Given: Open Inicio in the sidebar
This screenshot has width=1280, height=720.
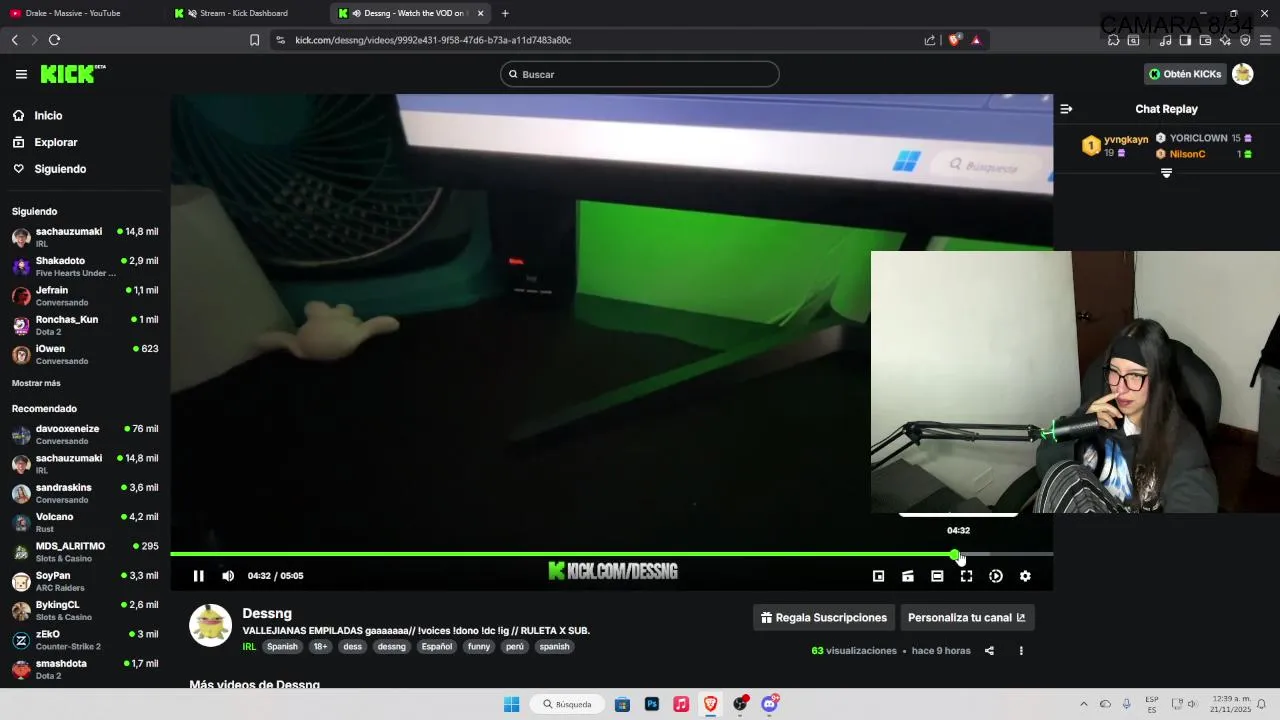Looking at the screenshot, I should (38, 116).
